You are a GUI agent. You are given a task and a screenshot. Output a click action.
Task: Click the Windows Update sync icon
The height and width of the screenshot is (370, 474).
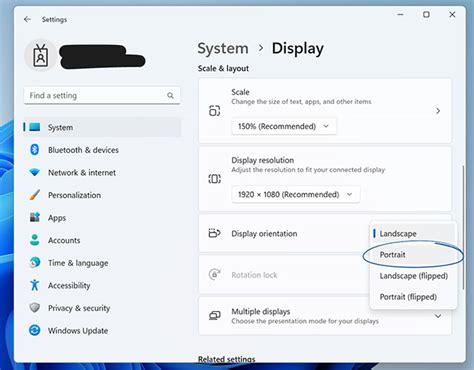(35, 330)
